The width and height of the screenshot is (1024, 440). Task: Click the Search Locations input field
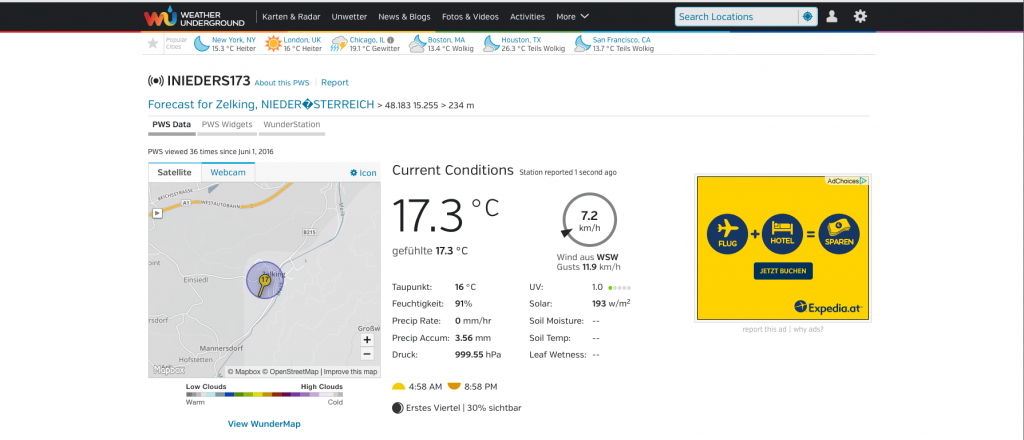coord(736,17)
